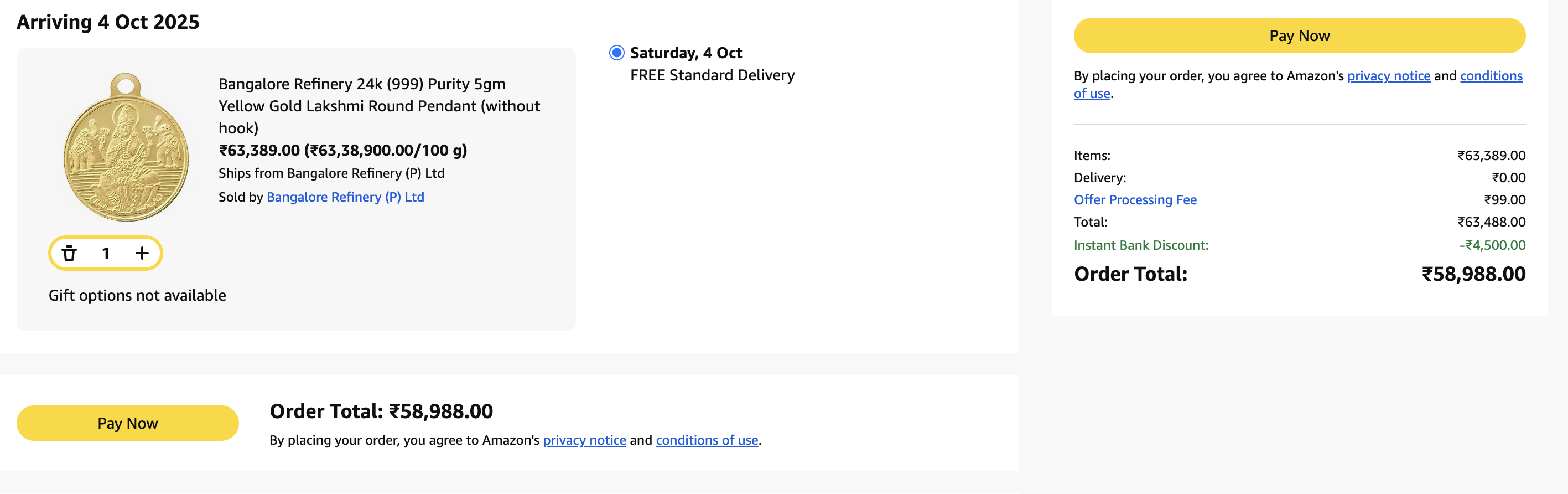Open the bottom conditions of use link
This screenshot has width=1568, height=494.
tap(706, 440)
